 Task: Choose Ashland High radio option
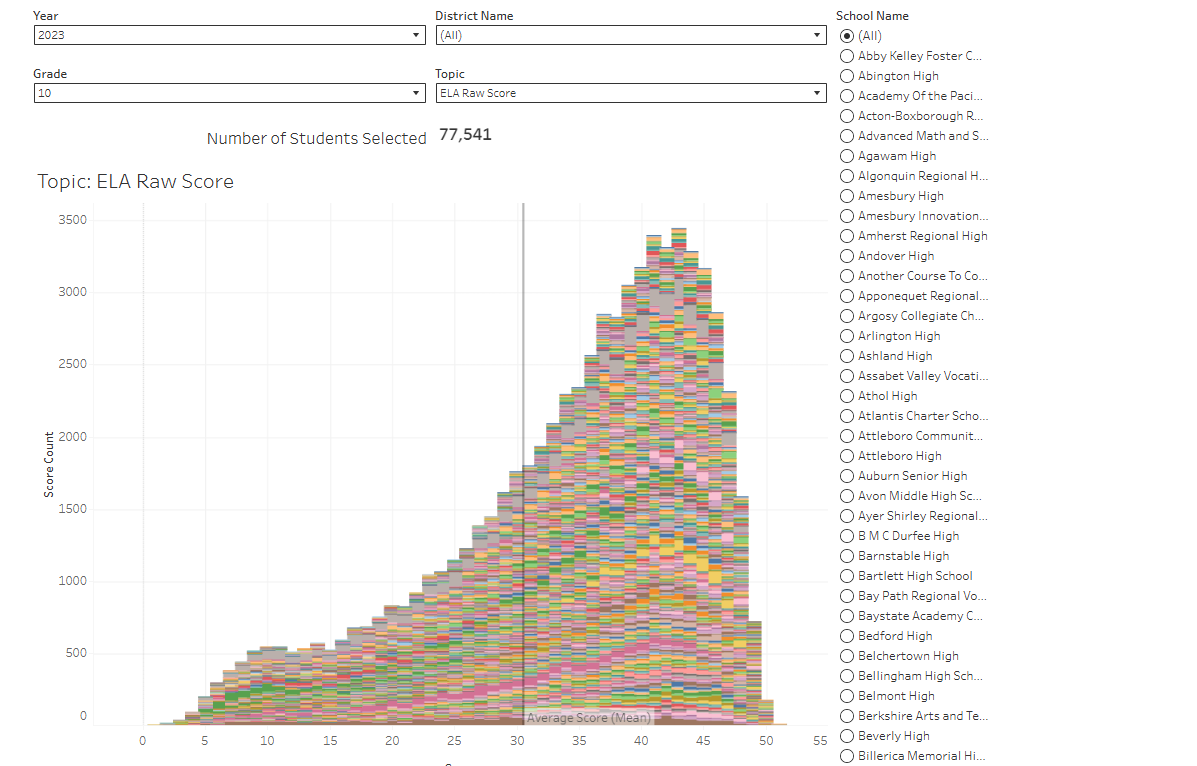click(x=847, y=356)
